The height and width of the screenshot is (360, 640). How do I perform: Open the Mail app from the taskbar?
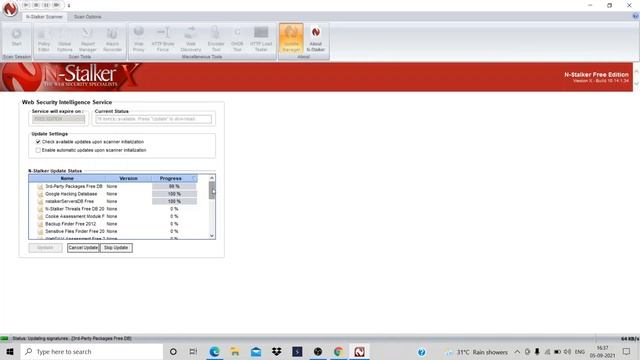click(256, 351)
